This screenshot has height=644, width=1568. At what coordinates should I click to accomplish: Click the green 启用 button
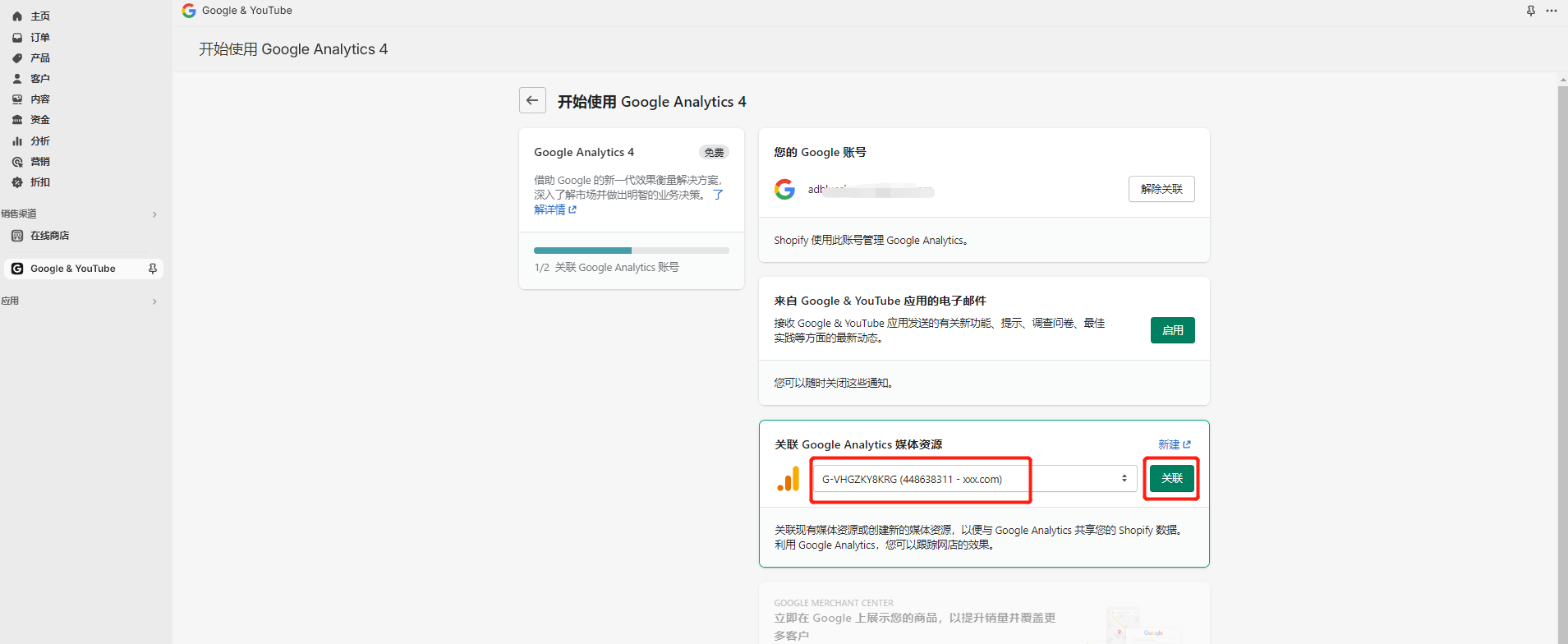click(x=1173, y=330)
